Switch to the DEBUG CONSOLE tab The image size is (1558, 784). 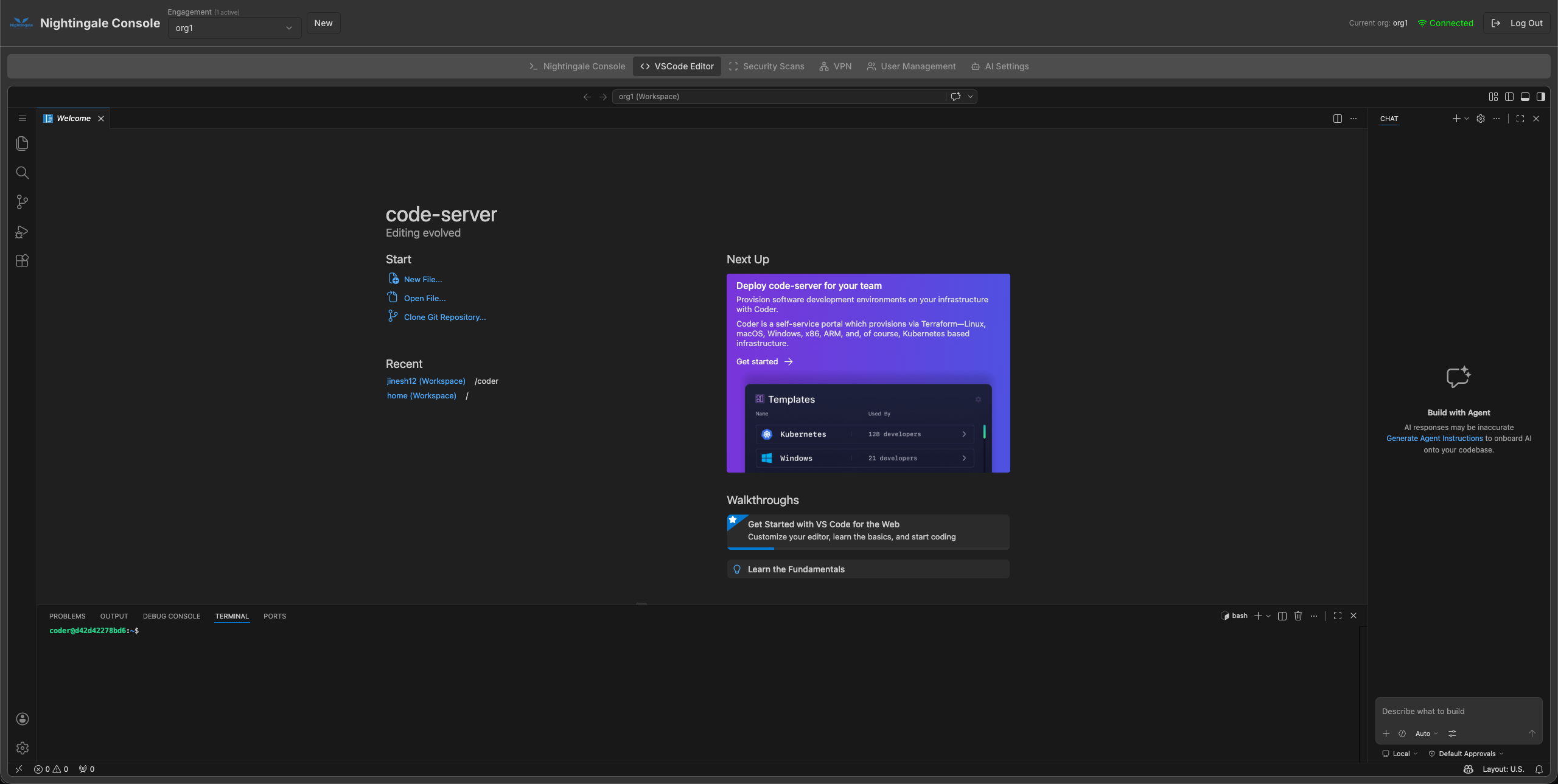[x=172, y=616]
